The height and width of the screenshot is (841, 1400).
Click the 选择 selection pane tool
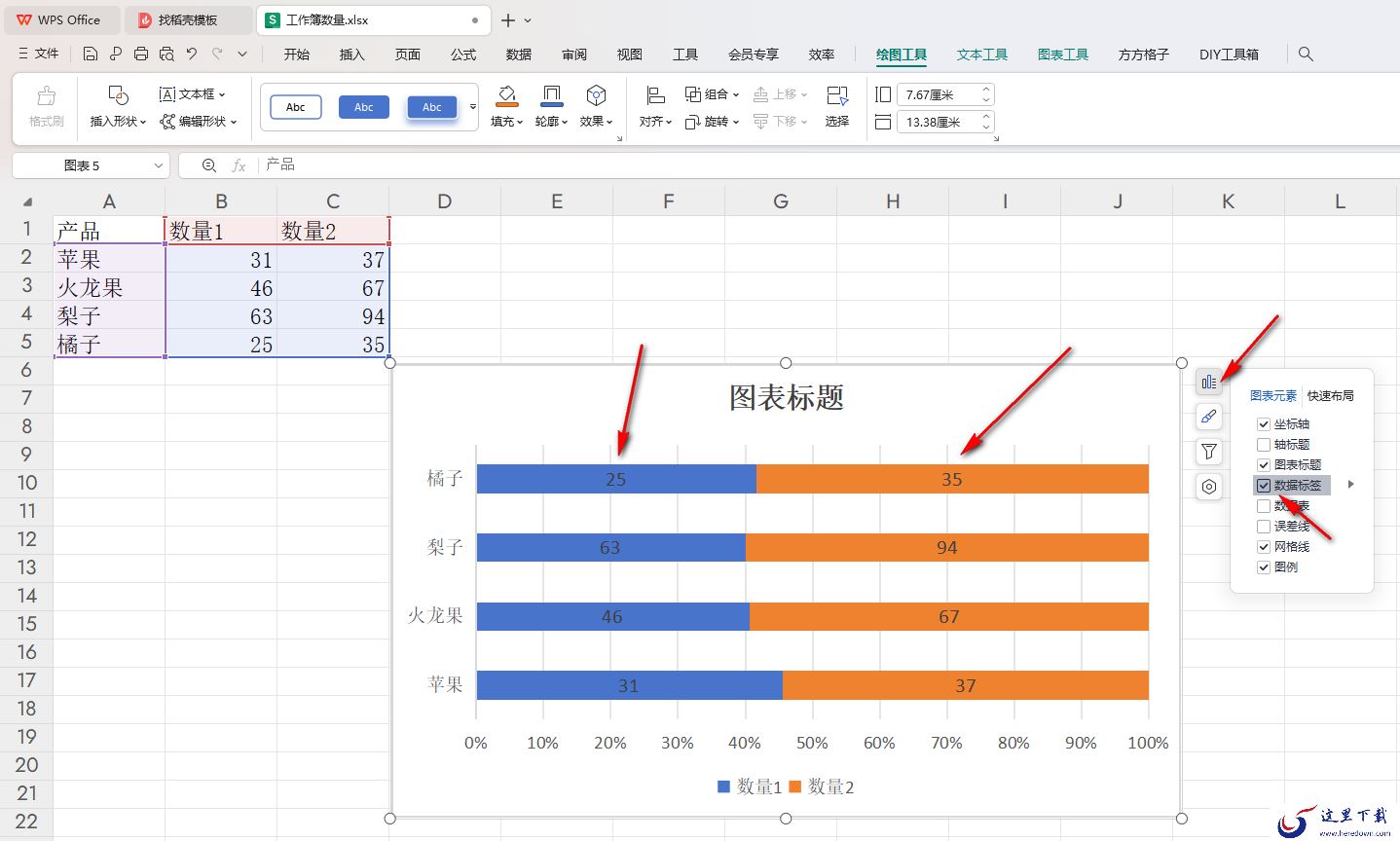pos(837,107)
